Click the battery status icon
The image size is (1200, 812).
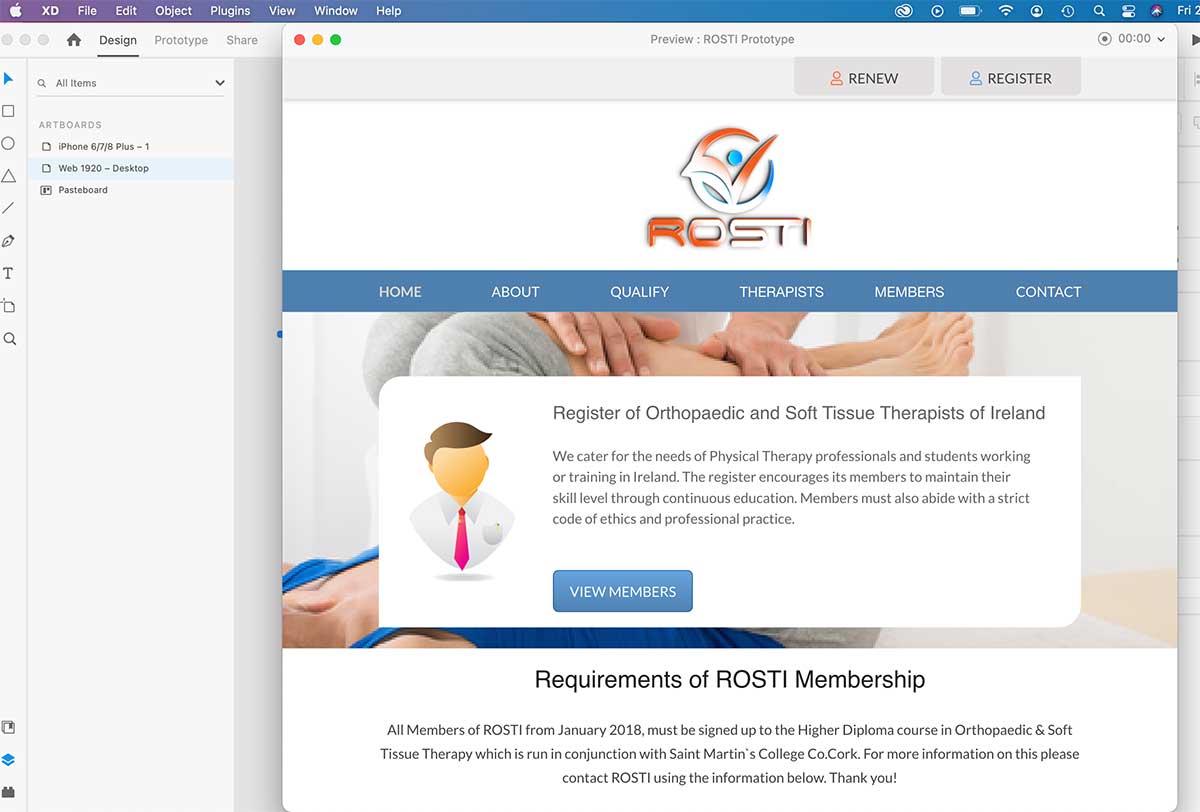pos(970,11)
